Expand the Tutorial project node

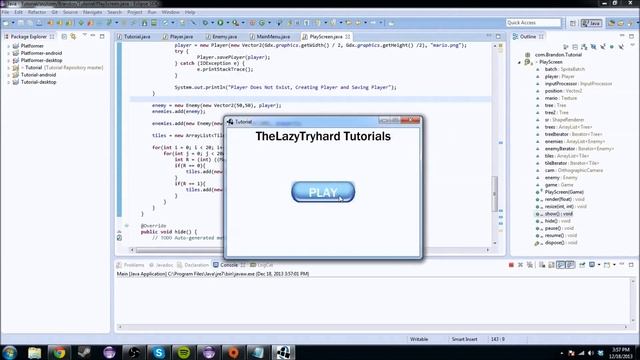tap(9, 68)
